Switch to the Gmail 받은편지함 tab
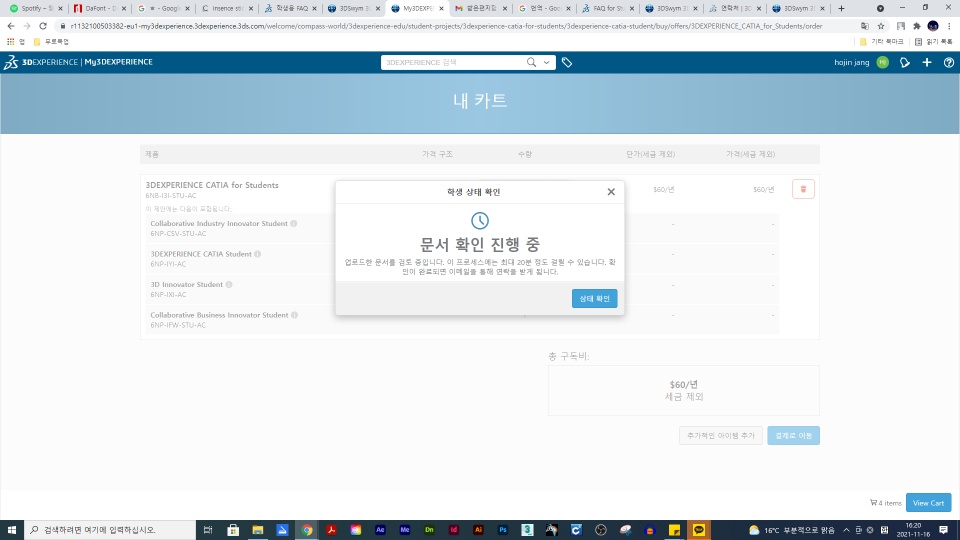Screen dimensions: 960x540 (x=481, y=9)
